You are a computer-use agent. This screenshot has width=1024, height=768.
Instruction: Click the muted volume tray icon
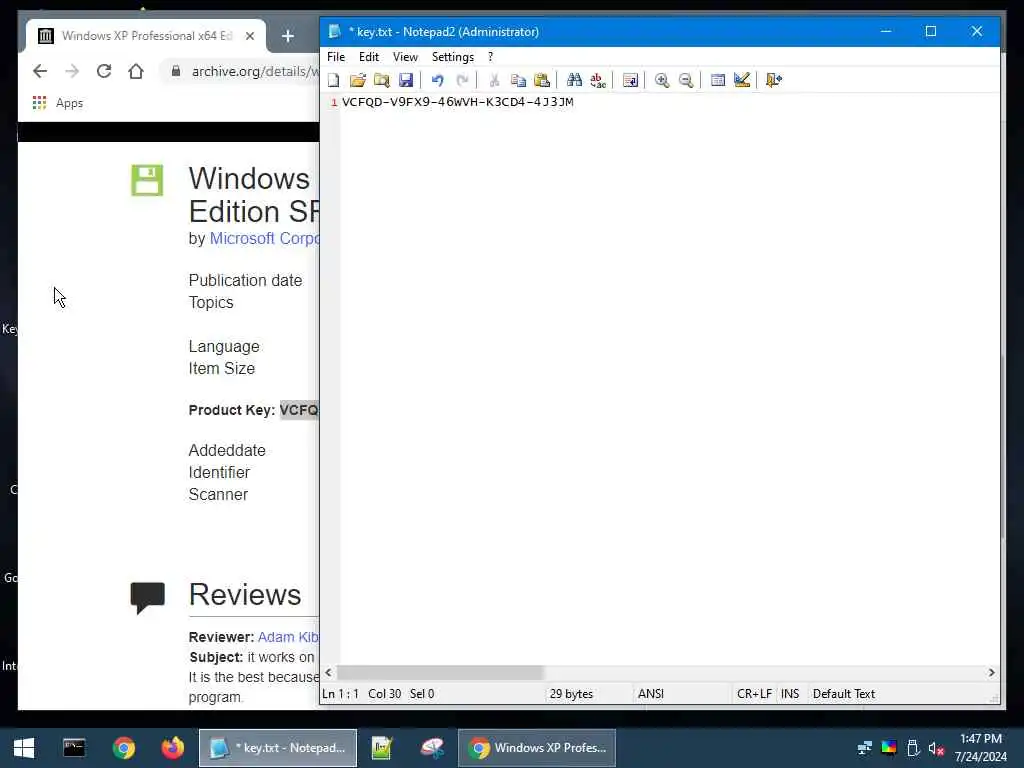tap(937, 748)
